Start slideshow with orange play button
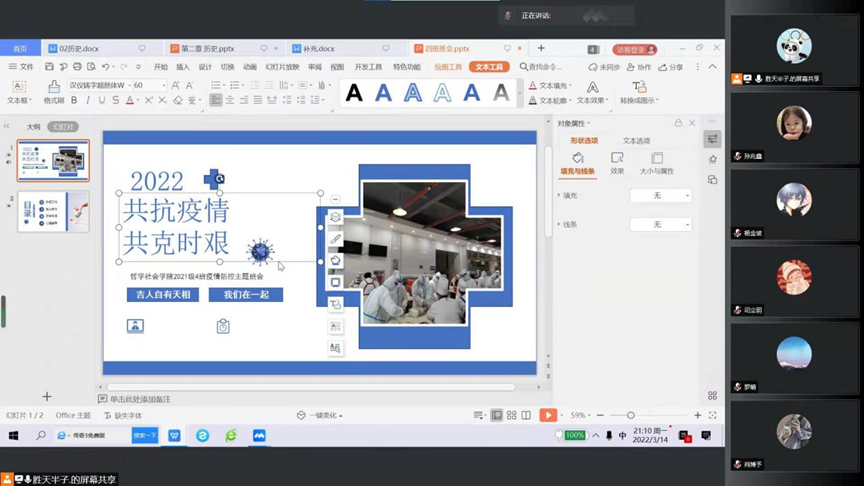This screenshot has width=864, height=486. (548, 415)
